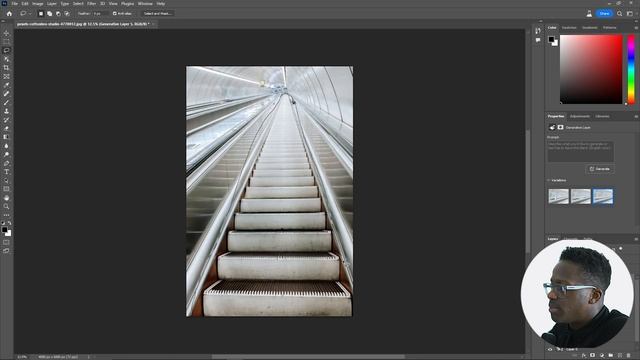Toggle the Anti-alias checkbox
Screen dimensions: 640x360
point(115,13)
